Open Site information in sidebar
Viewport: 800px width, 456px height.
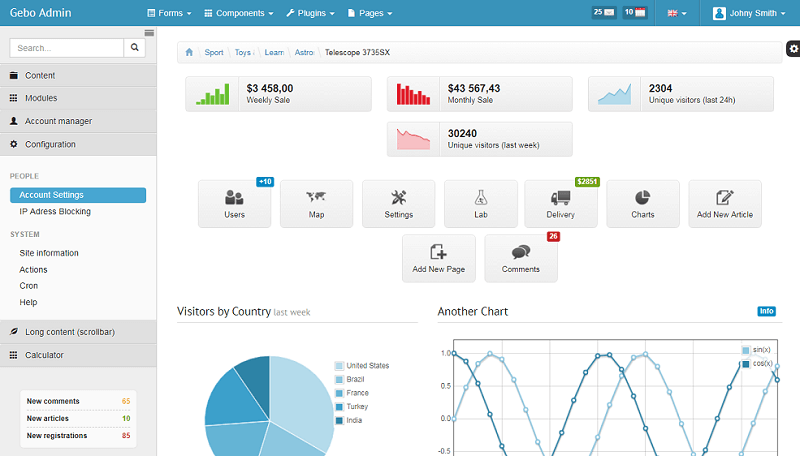pyautogui.click(x=49, y=253)
